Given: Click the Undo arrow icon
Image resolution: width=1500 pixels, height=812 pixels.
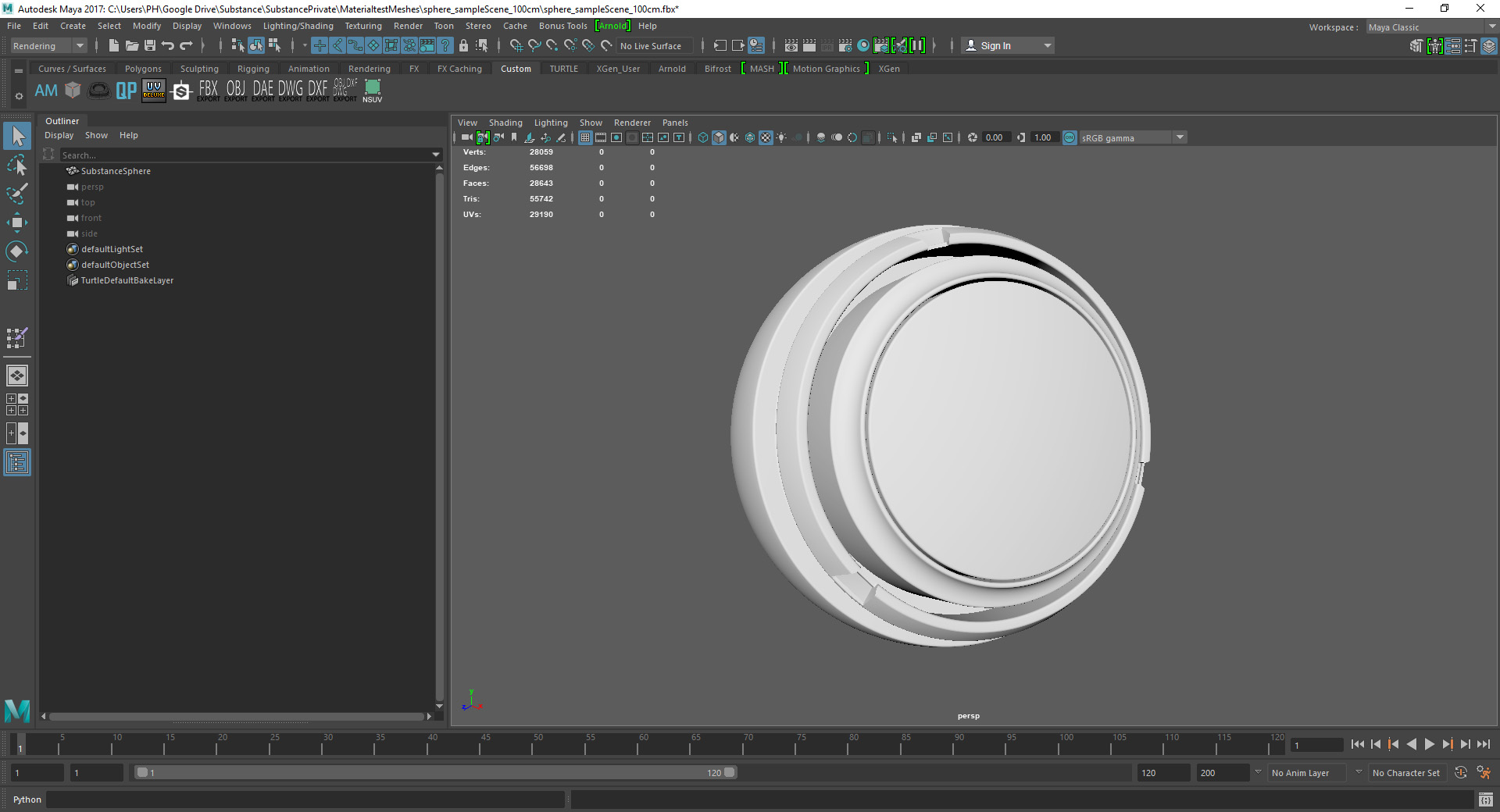Looking at the screenshot, I should pyautogui.click(x=168, y=46).
